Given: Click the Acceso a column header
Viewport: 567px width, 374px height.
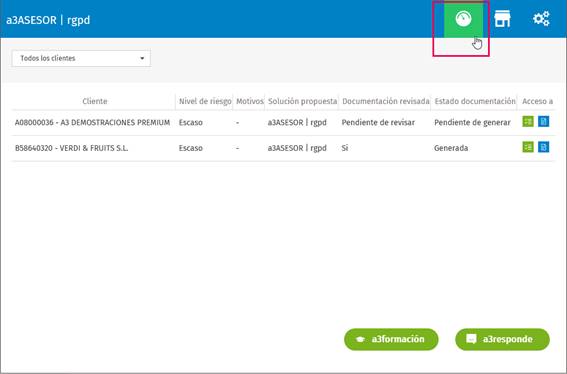Looking at the screenshot, I should [537, 101].
